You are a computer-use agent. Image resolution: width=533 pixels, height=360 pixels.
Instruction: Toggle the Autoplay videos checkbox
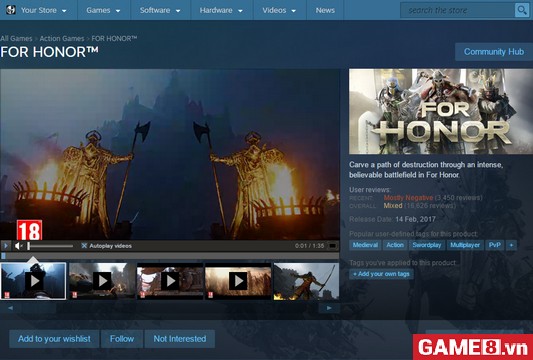point(84,246)
